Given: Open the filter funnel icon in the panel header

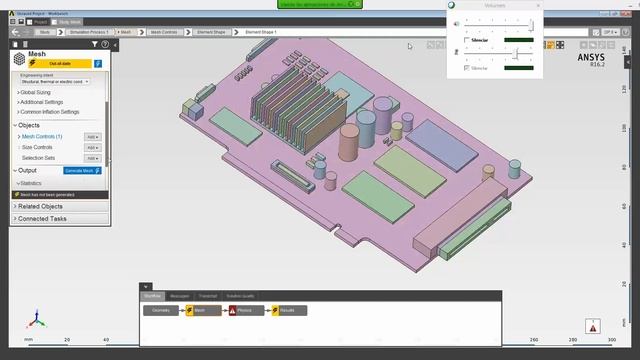Looking at the screenshot, I should pos(95,44).
